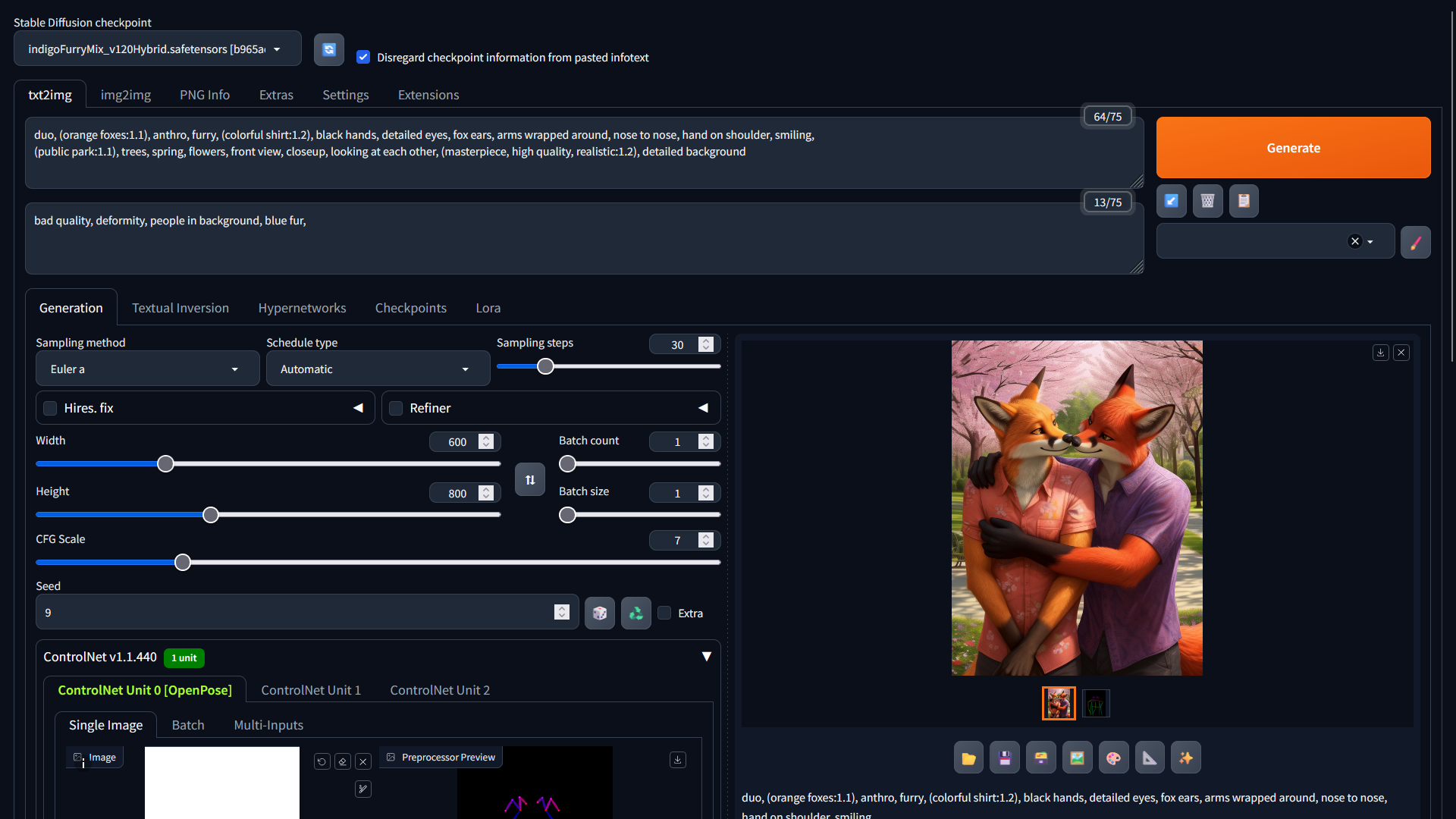Click the refresh checkpoint list icon
This screenshot has height=819, width=1456.
tap(329, 49)
